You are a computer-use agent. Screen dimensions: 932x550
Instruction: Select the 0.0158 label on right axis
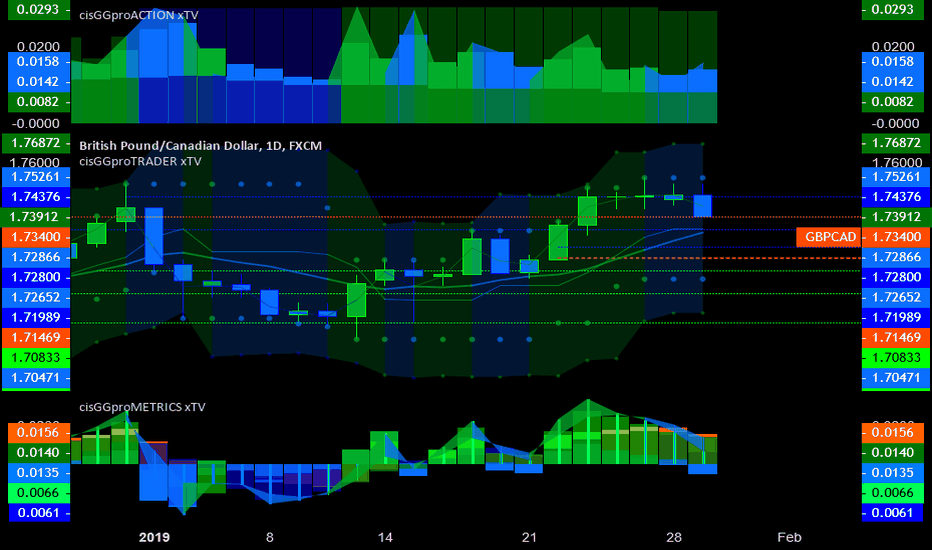pos(893,62)
